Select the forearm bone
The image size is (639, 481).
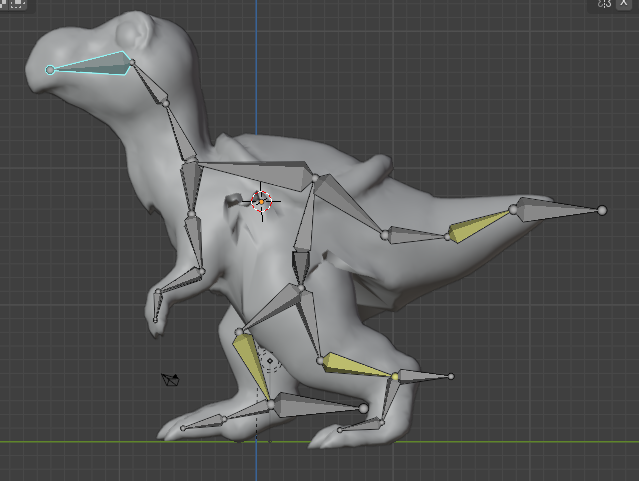[x=195, y=243]
